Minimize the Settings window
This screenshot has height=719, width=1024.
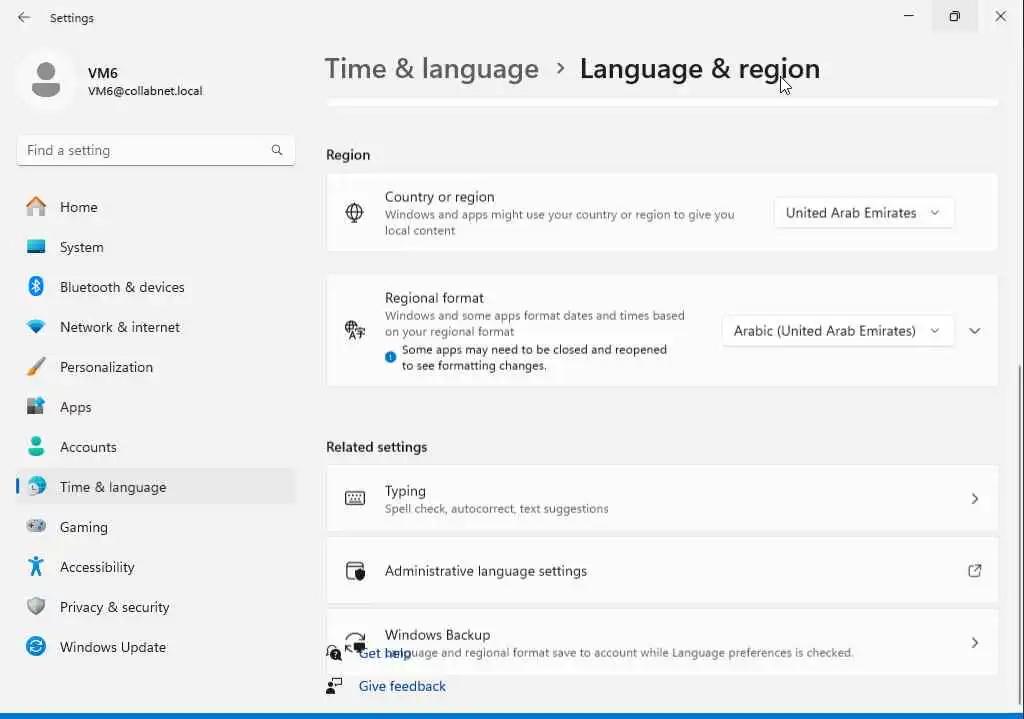click(x=908, y=16)
